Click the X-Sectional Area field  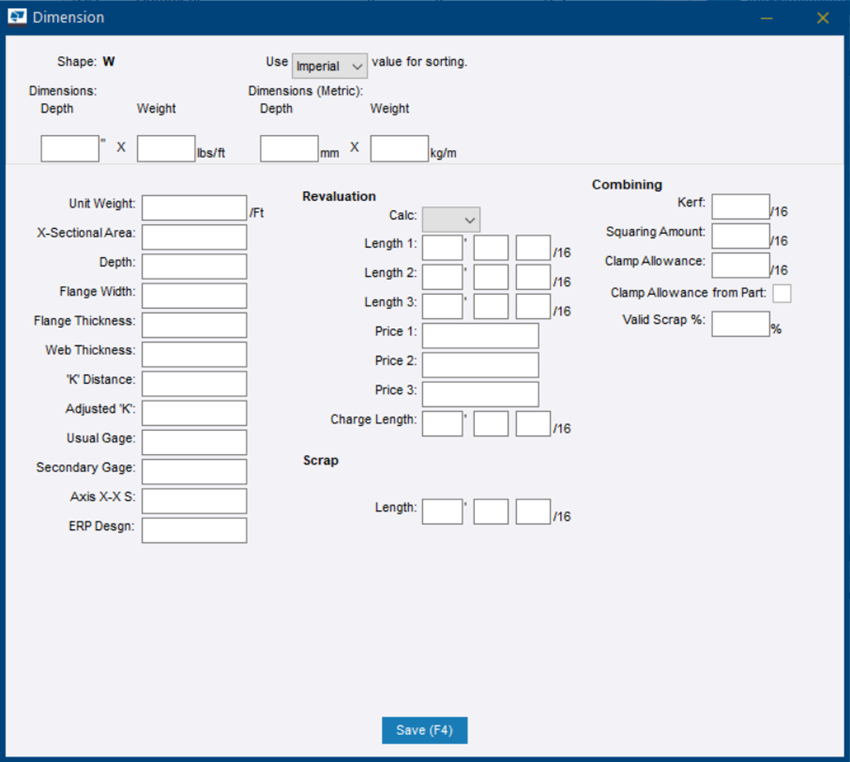[x=193, y=237]
